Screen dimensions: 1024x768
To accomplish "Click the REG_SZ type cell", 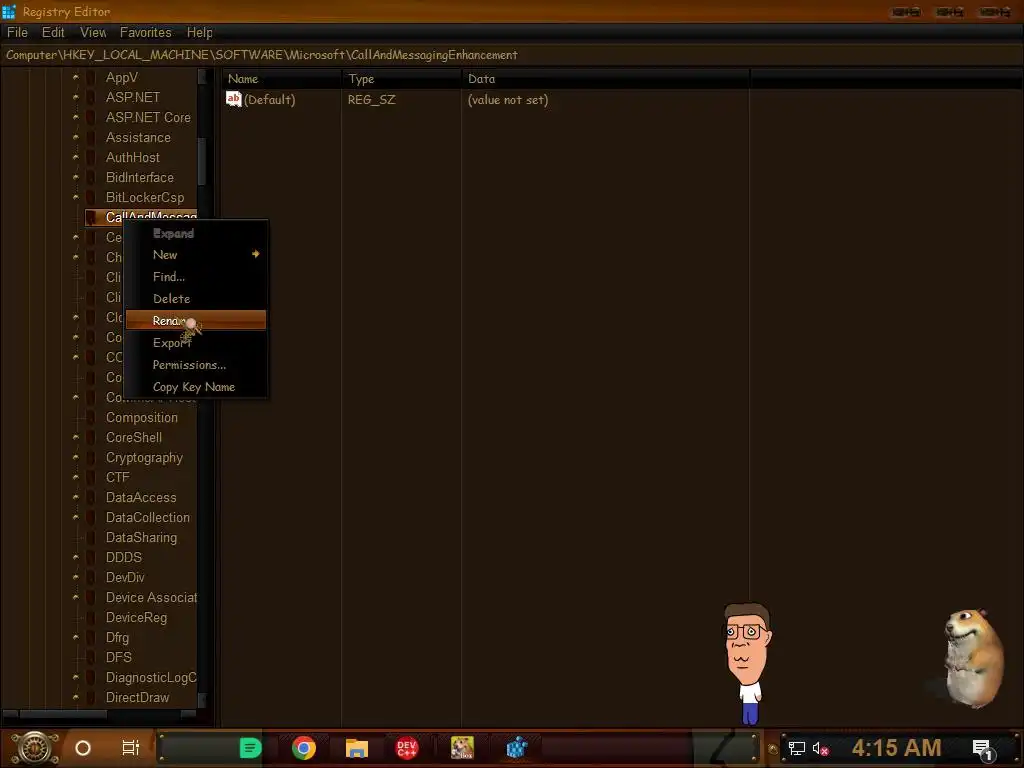I will coord(372,100).
